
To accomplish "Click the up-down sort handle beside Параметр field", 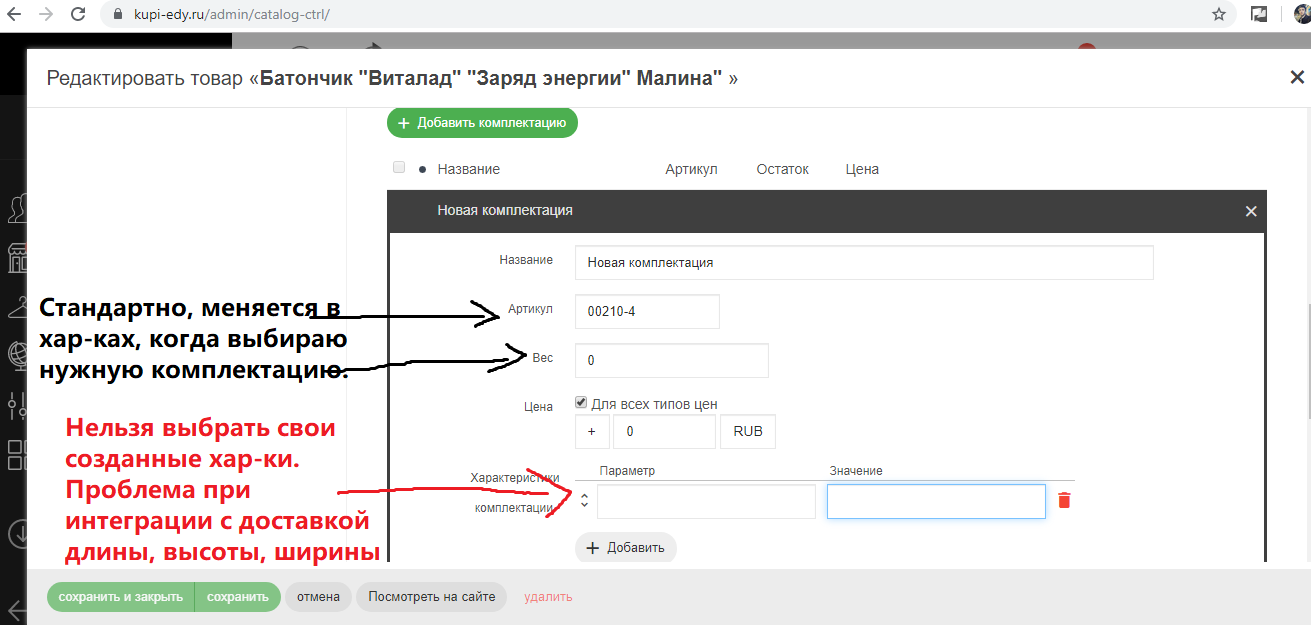I will click(x=584, y=500).
